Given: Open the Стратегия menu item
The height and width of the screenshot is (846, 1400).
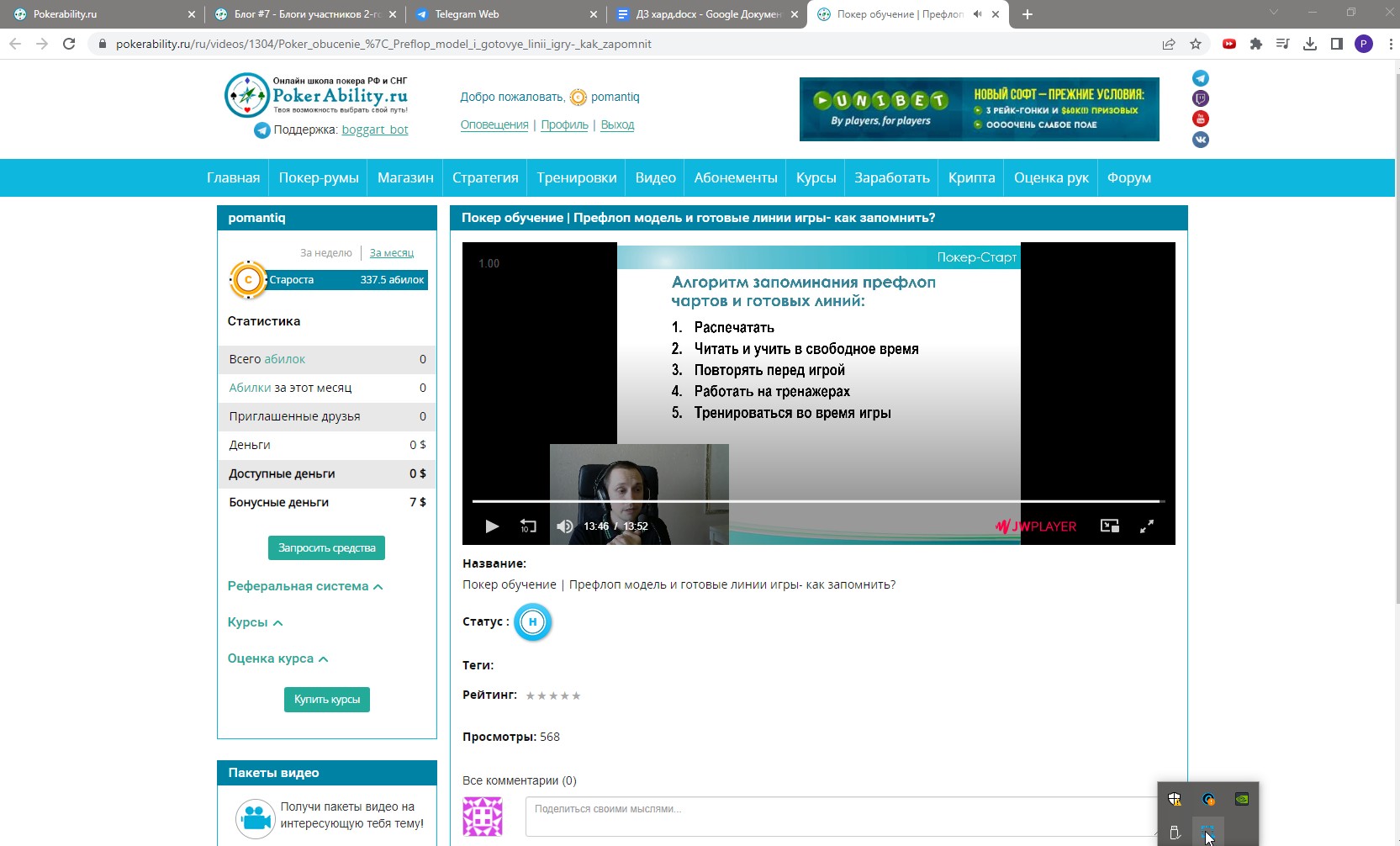Looking at the screenshot, I should pyautogui.click(x=485, y=177).
